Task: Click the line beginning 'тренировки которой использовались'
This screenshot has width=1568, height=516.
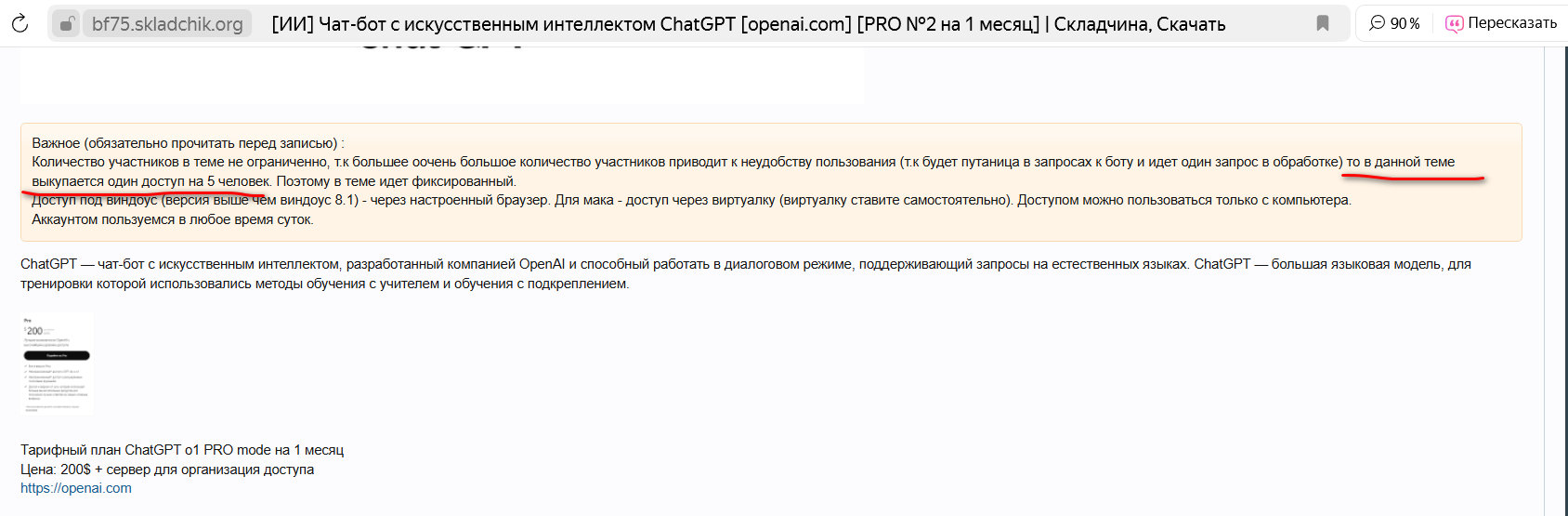Action: [x=324, y=284]
